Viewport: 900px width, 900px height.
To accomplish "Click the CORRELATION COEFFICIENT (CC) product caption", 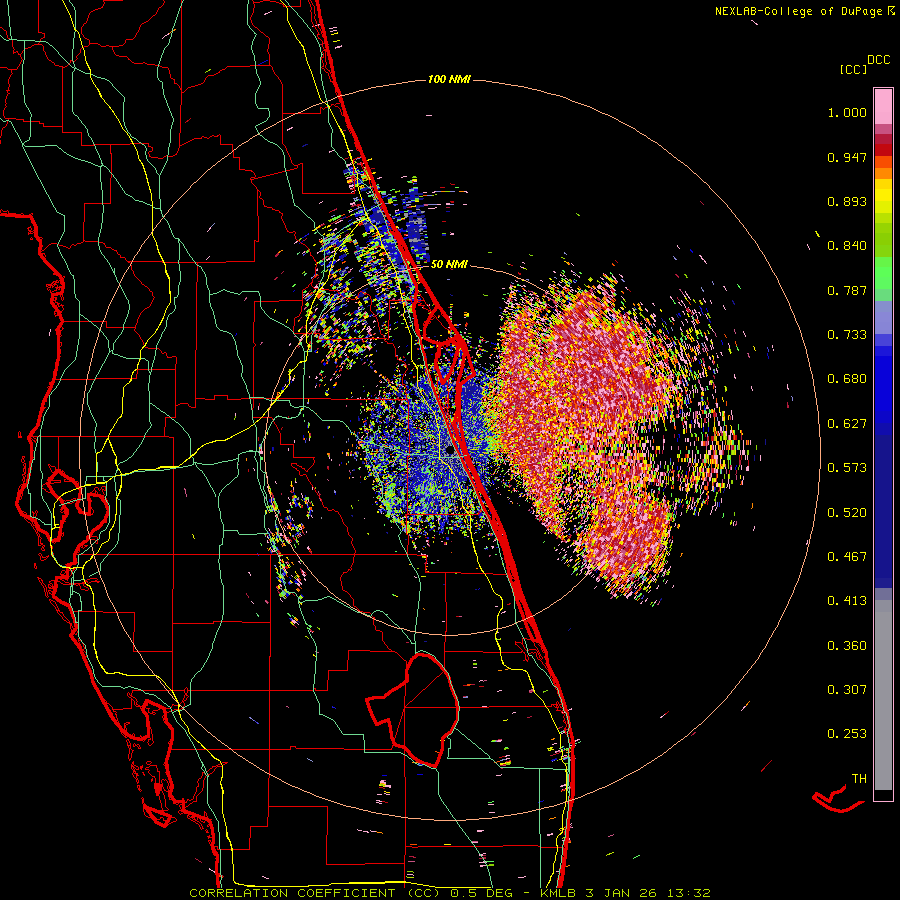I will pos(316,893).
